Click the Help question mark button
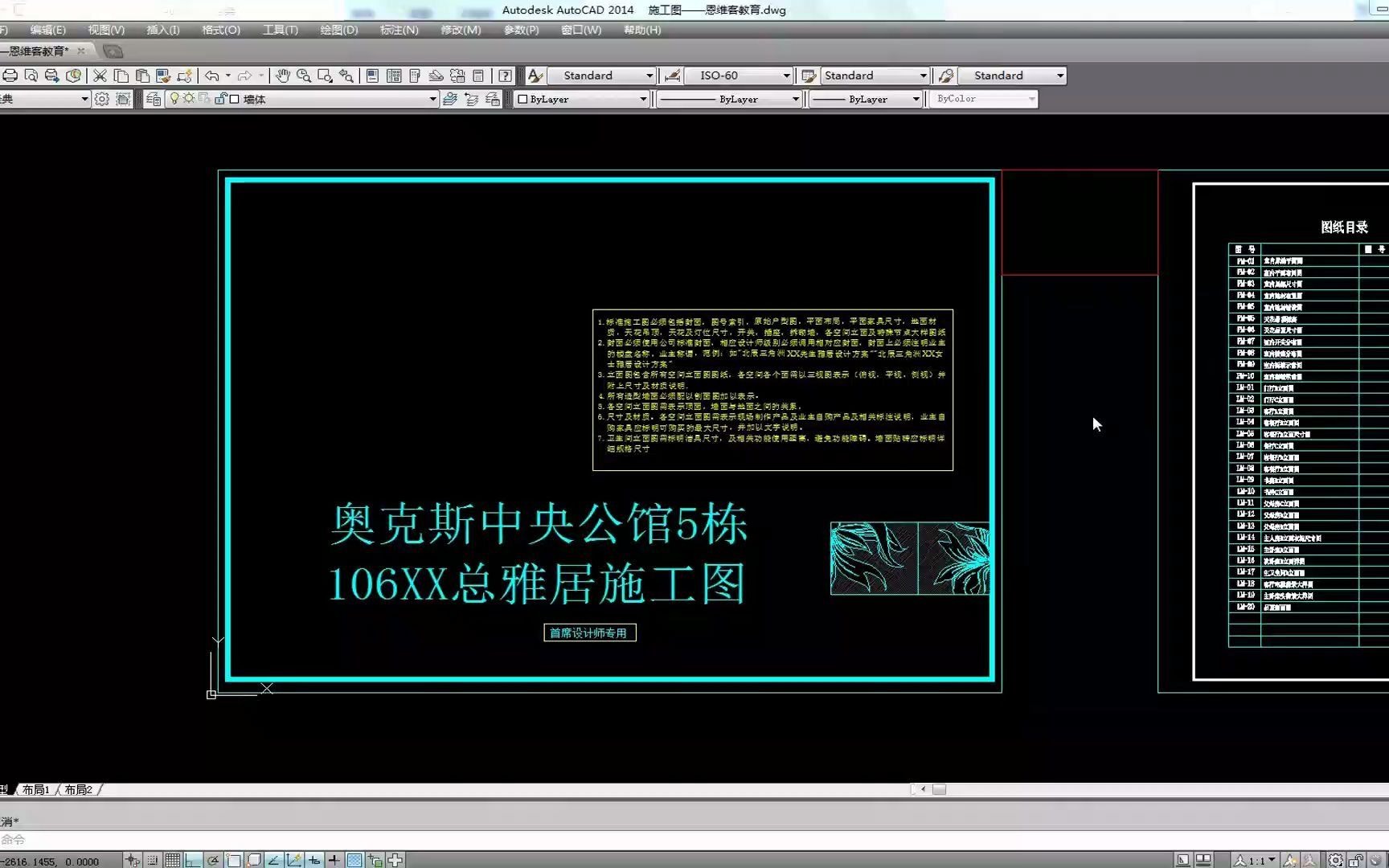1389x868 pixels. 504,75
